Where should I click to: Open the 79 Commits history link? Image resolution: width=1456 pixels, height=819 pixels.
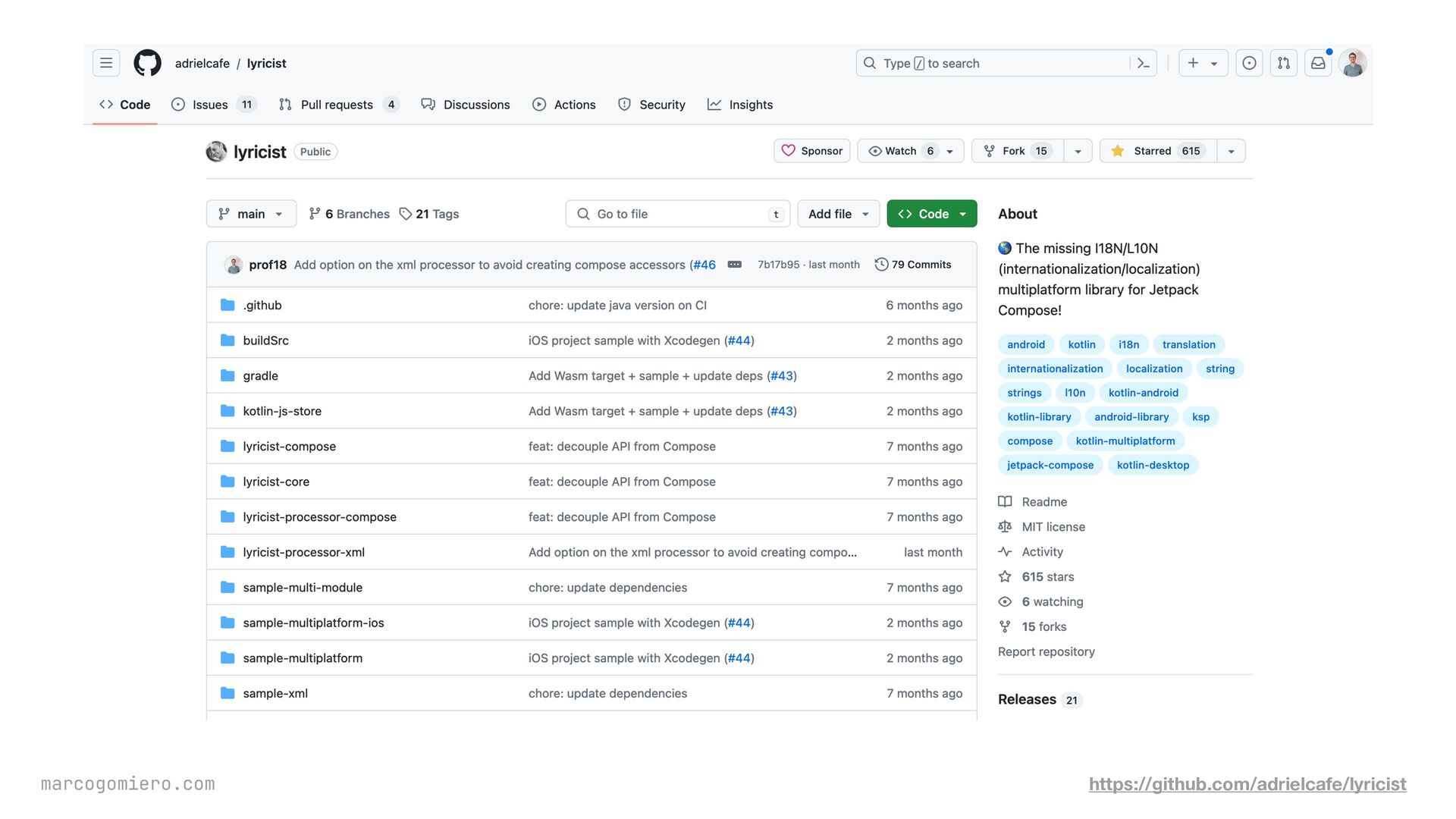click(913, 265)
